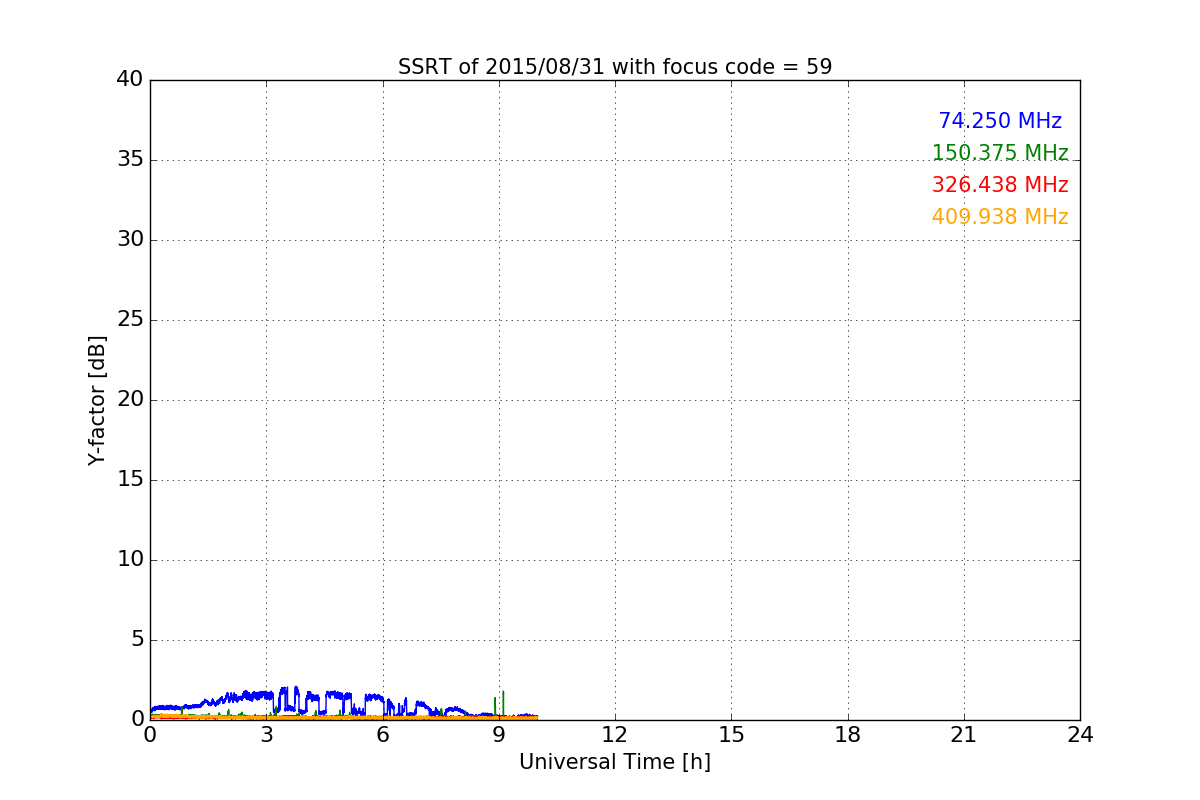This screenshot has width=1200, height=800.
Task: Click the tall green spike just after hour 9
Action: [503, 703]
